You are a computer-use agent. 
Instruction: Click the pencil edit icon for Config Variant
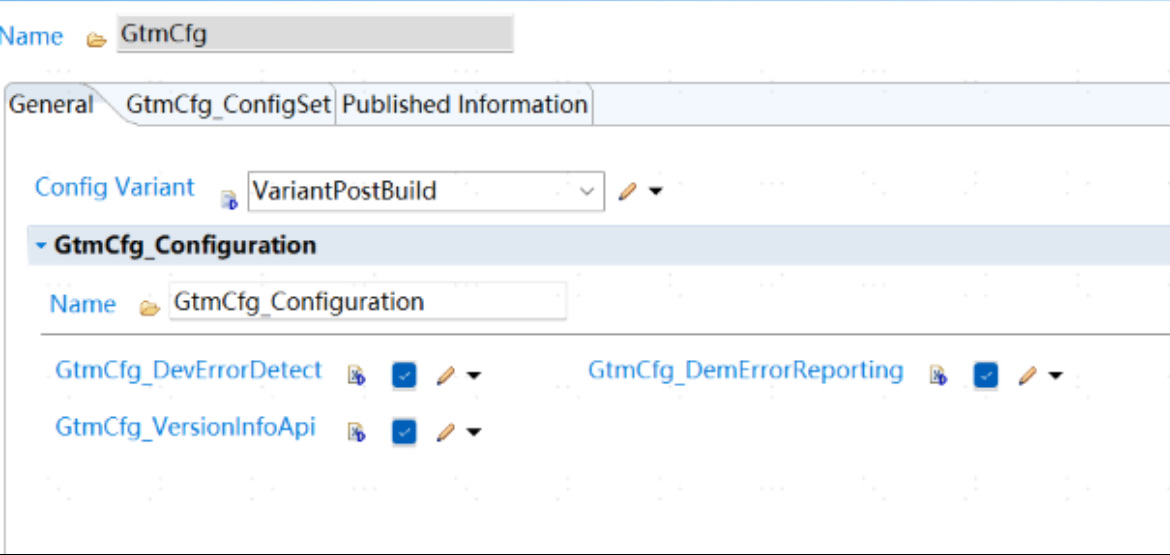tap(628, 192)
